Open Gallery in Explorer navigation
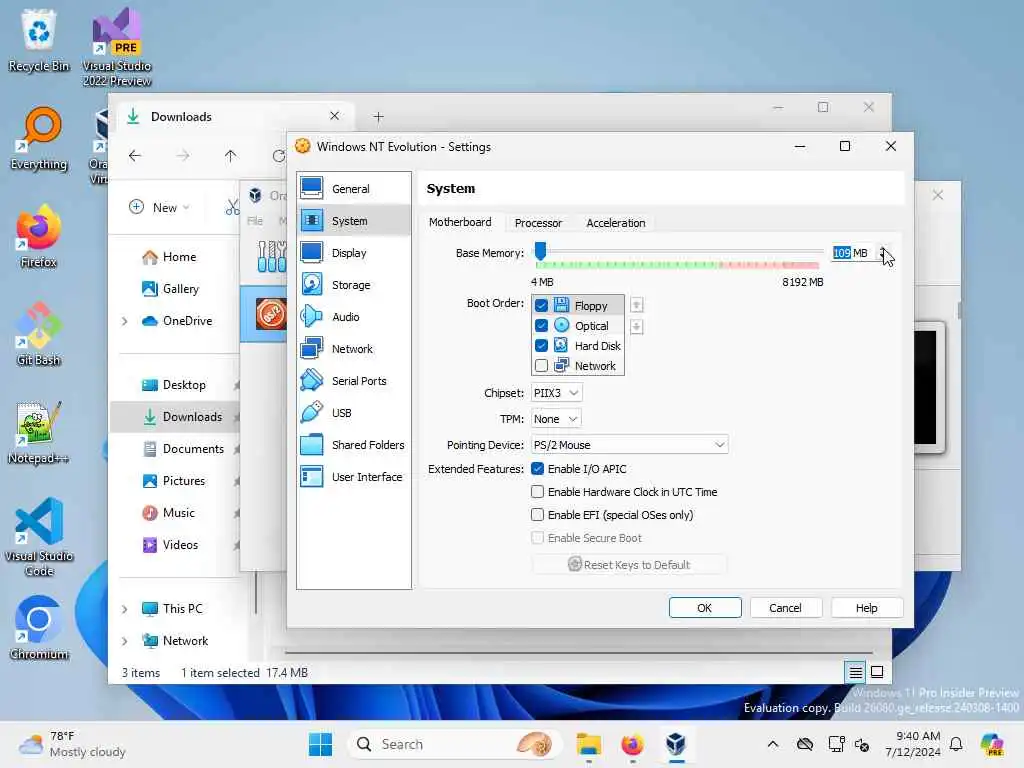Screen dimensions: 1024x768 point(179,289)
